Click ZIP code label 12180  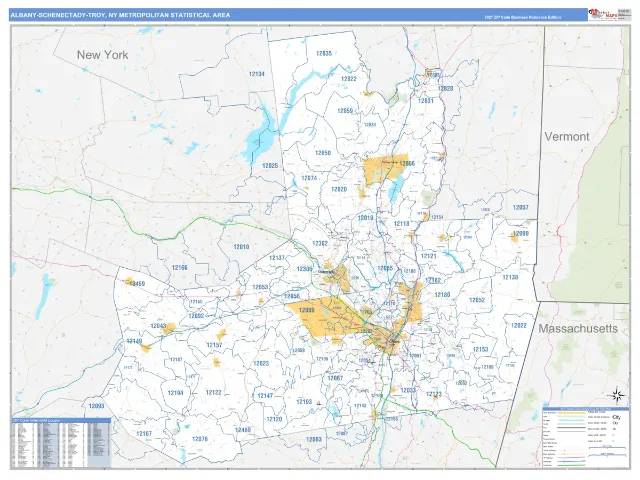click(442, 295)
